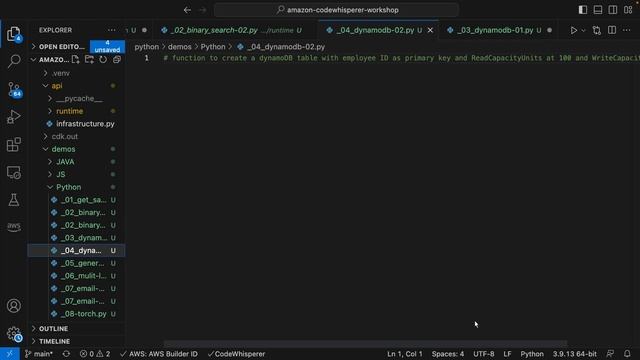Close the _04_dynamodb-02.py tab
640x360 pixels.
click(430, 30)
